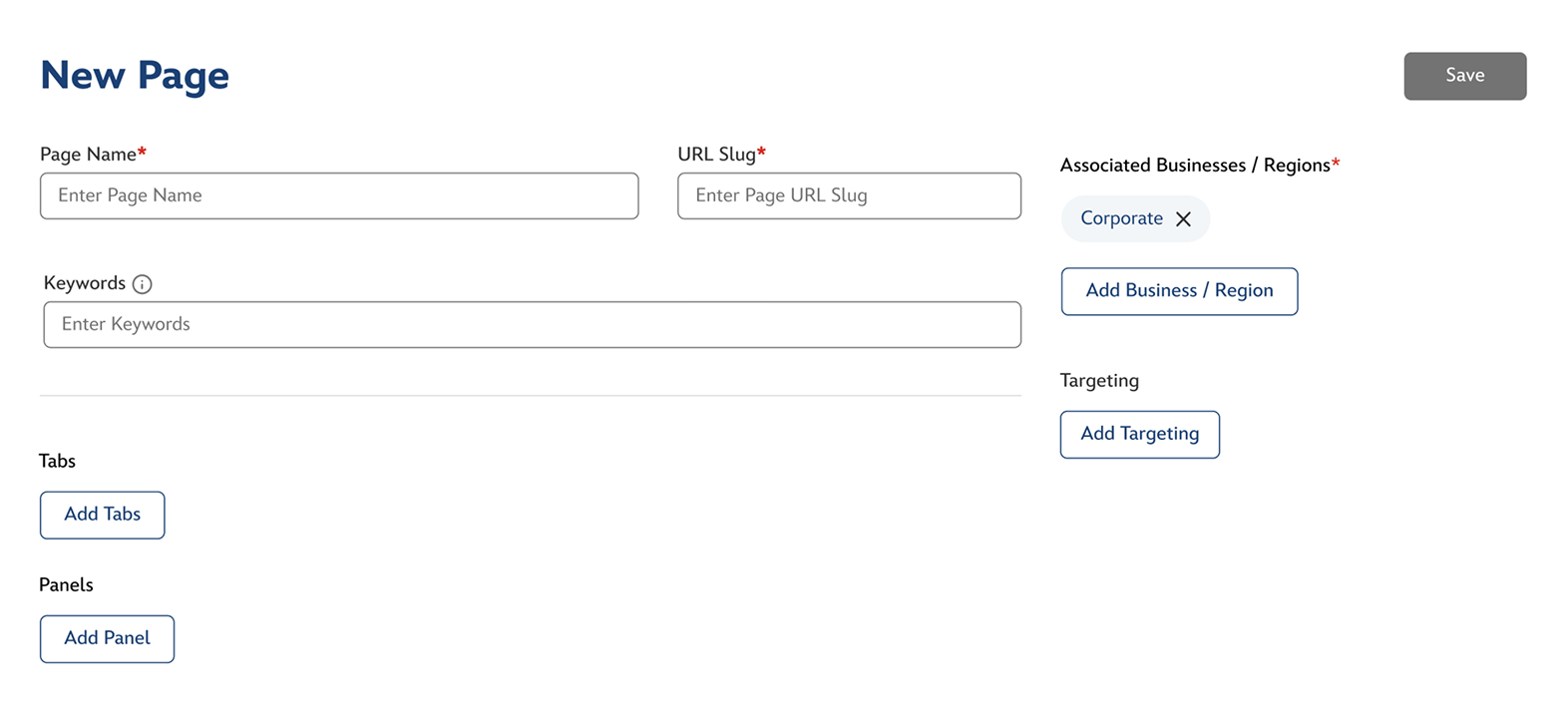Click the Targeting section label
Screen dimensions: 1568x711
(x=1099, y=381)
